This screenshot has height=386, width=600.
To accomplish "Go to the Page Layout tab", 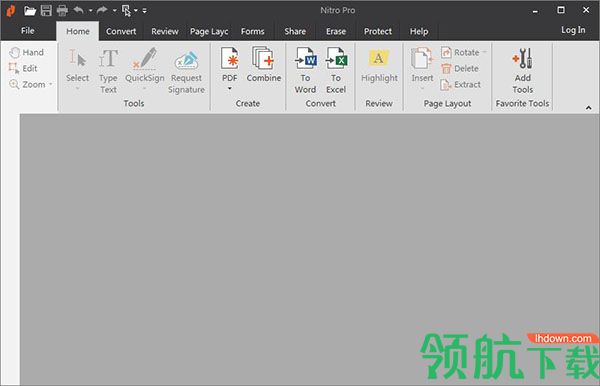I will click(209, 31).
